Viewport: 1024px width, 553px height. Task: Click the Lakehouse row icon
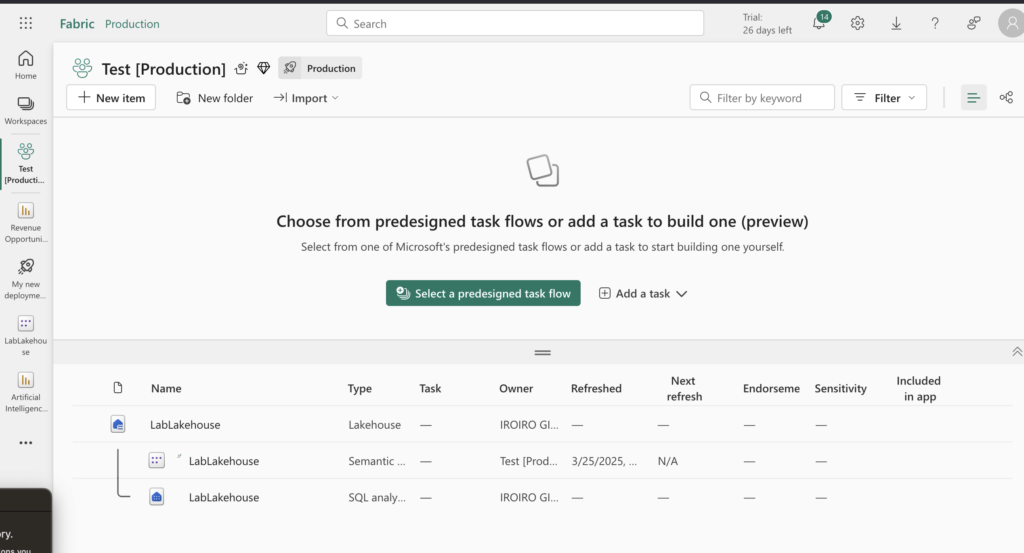click(x=118, y=424)
